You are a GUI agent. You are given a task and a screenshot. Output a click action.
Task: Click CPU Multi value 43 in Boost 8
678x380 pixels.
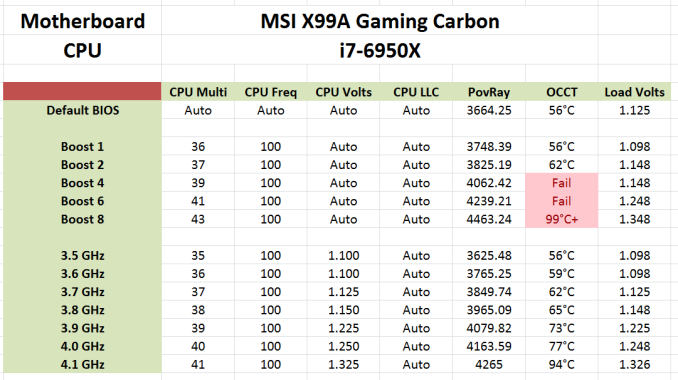[198, 219]
